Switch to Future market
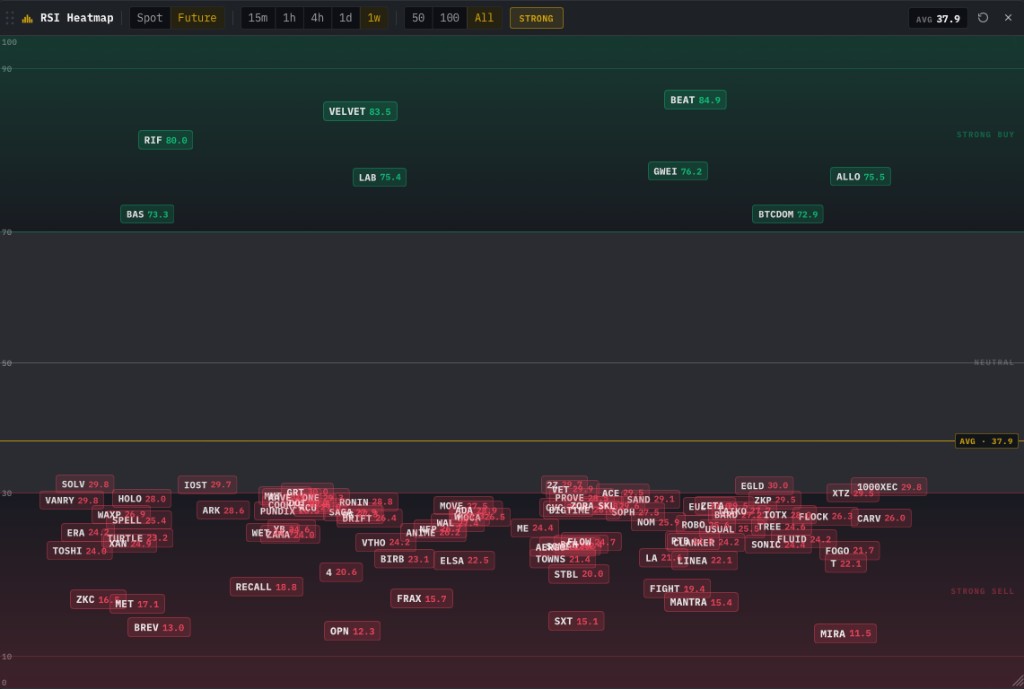The height and width of the screenshot is (689, 1024). [x=197, y=18]
